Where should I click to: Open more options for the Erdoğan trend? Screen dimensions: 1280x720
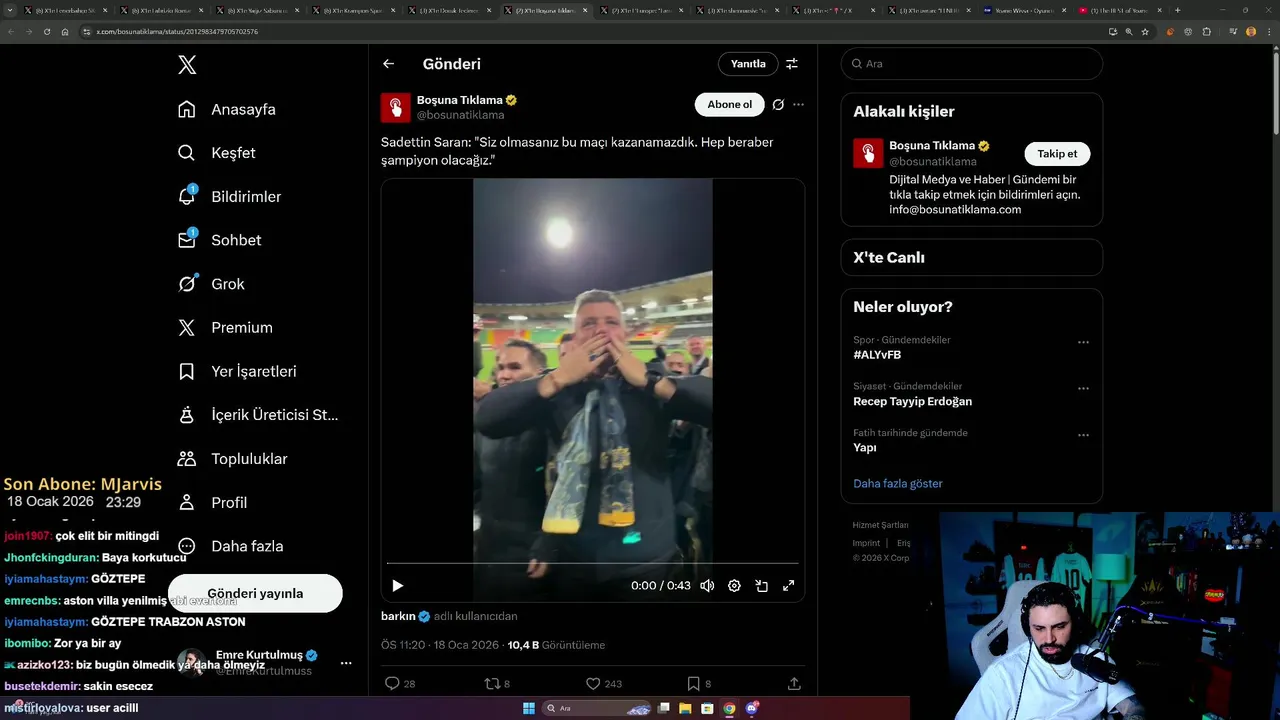click(1083, 390)
